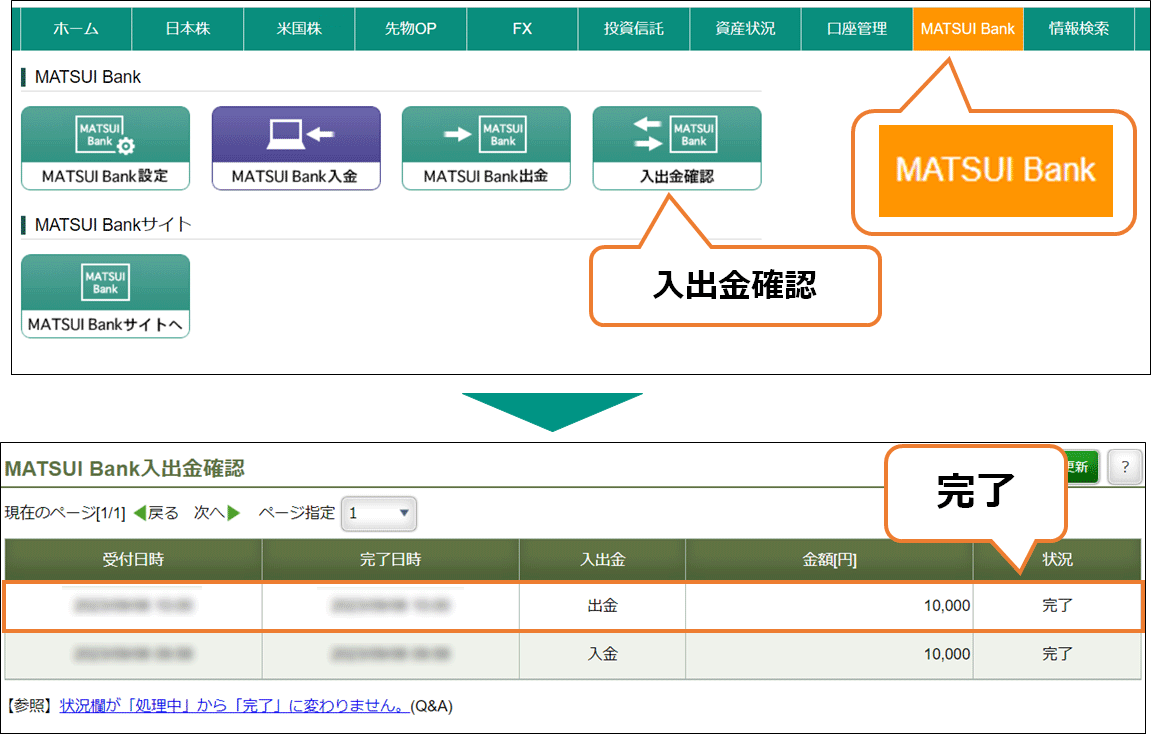This screenshot has height=739, width=1151.
Task: Click the 受付日時 column header
Action: point(133,560)
